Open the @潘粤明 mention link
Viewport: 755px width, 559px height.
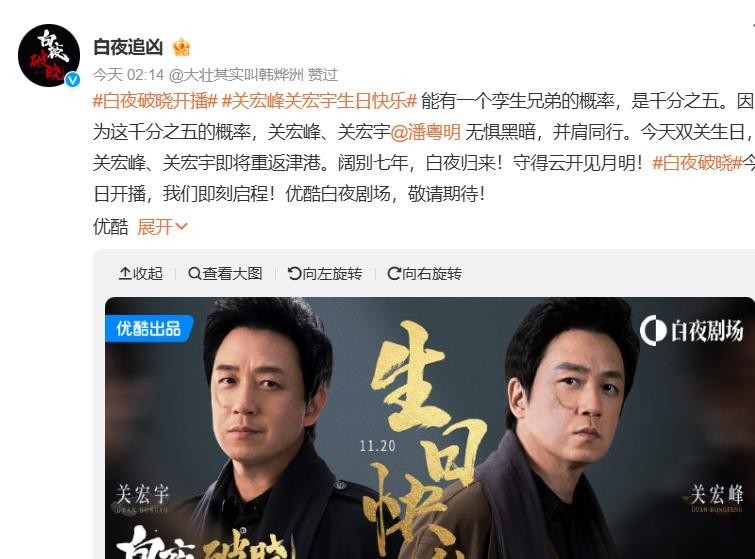425,131
